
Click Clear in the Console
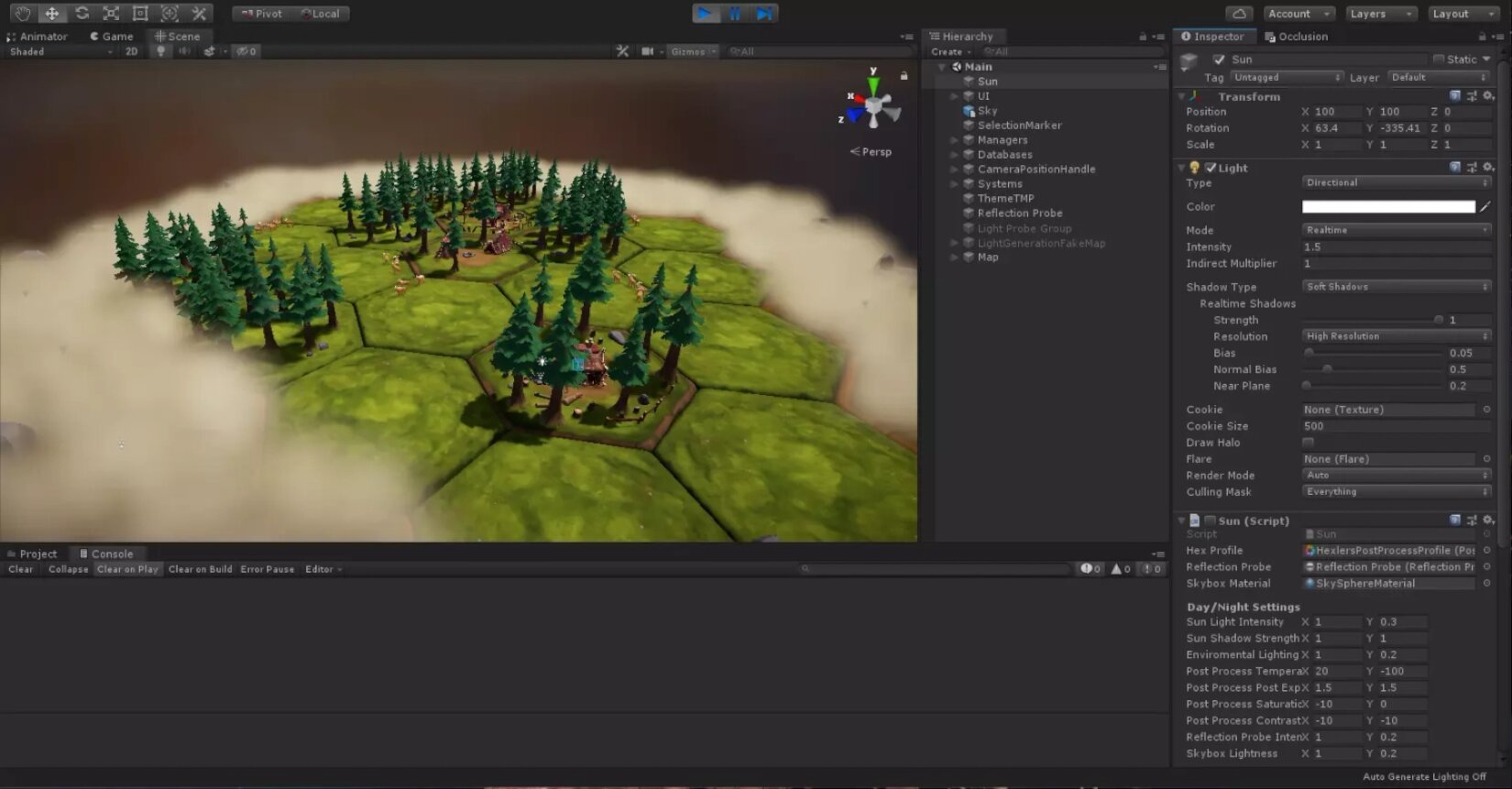coord(20,569)
